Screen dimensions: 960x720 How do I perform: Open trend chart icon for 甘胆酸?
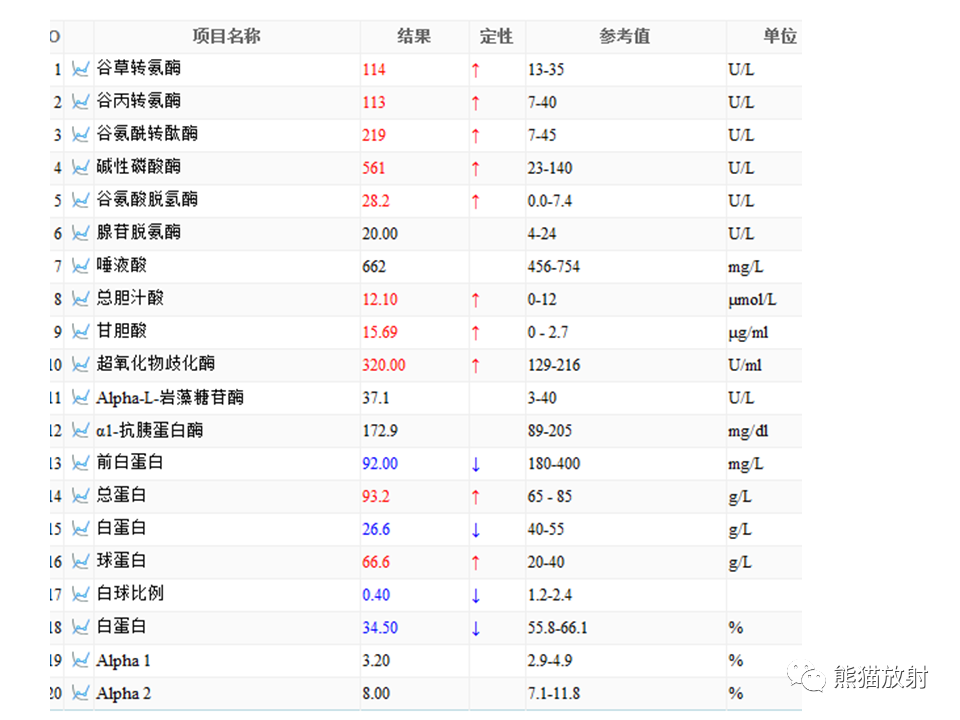[80, 331]
